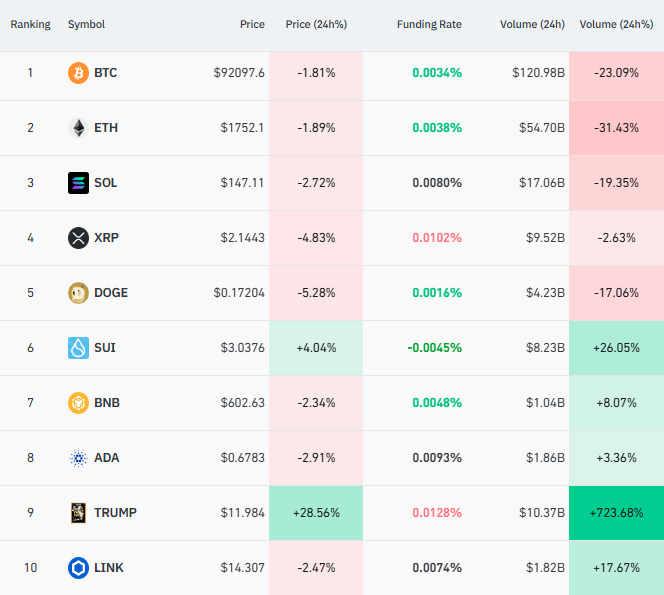The image size is (664, 595).
Task: Click the Bitcoin BTC coin icon
Action: [x=78, y=73]
